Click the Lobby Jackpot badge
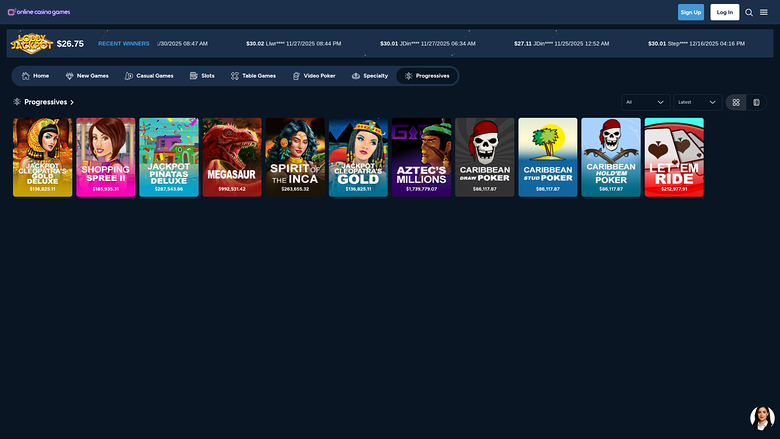This screenshot has width=780, height=439. (31, 44)
